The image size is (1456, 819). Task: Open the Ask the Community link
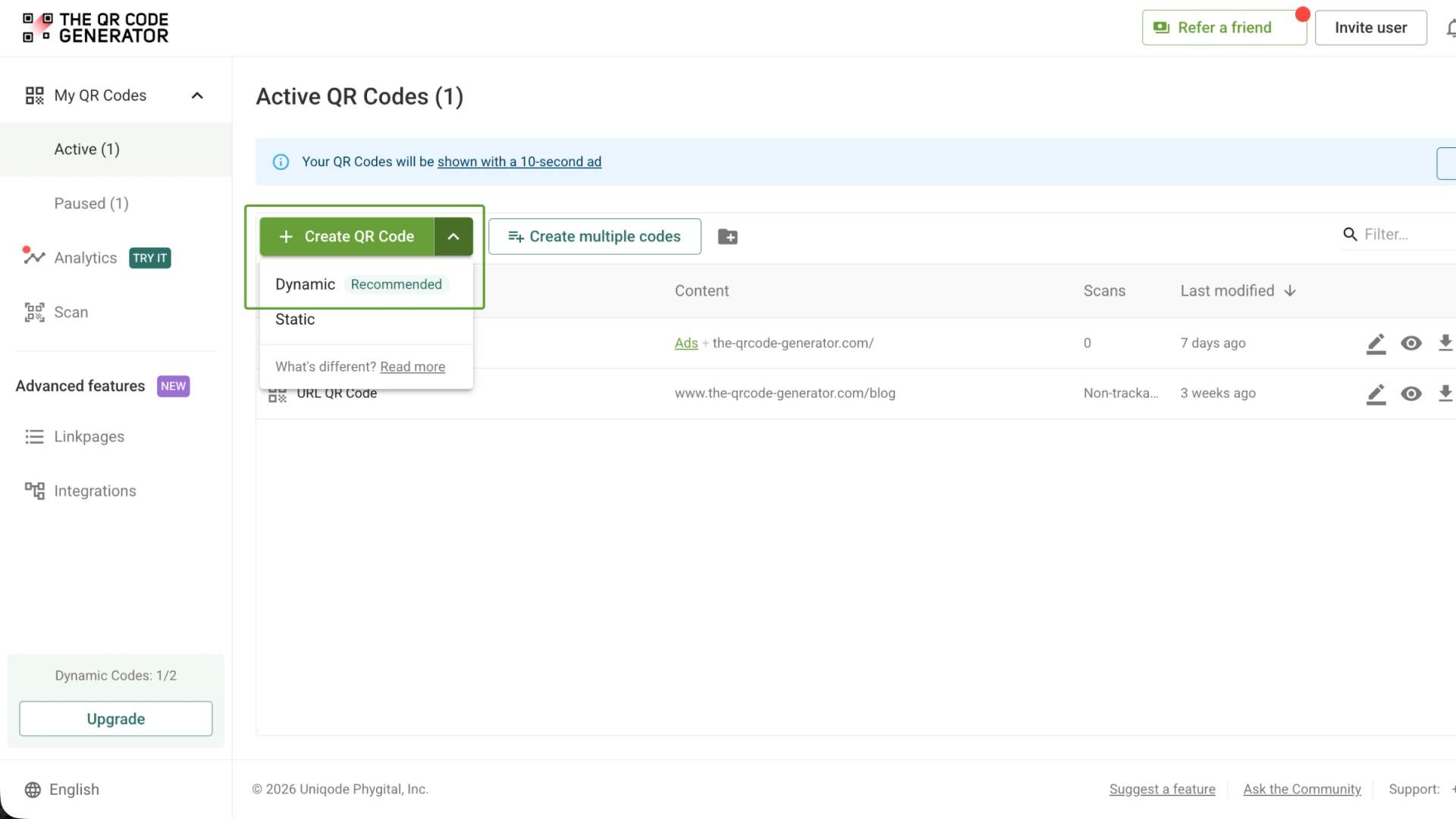point(1302,789)
